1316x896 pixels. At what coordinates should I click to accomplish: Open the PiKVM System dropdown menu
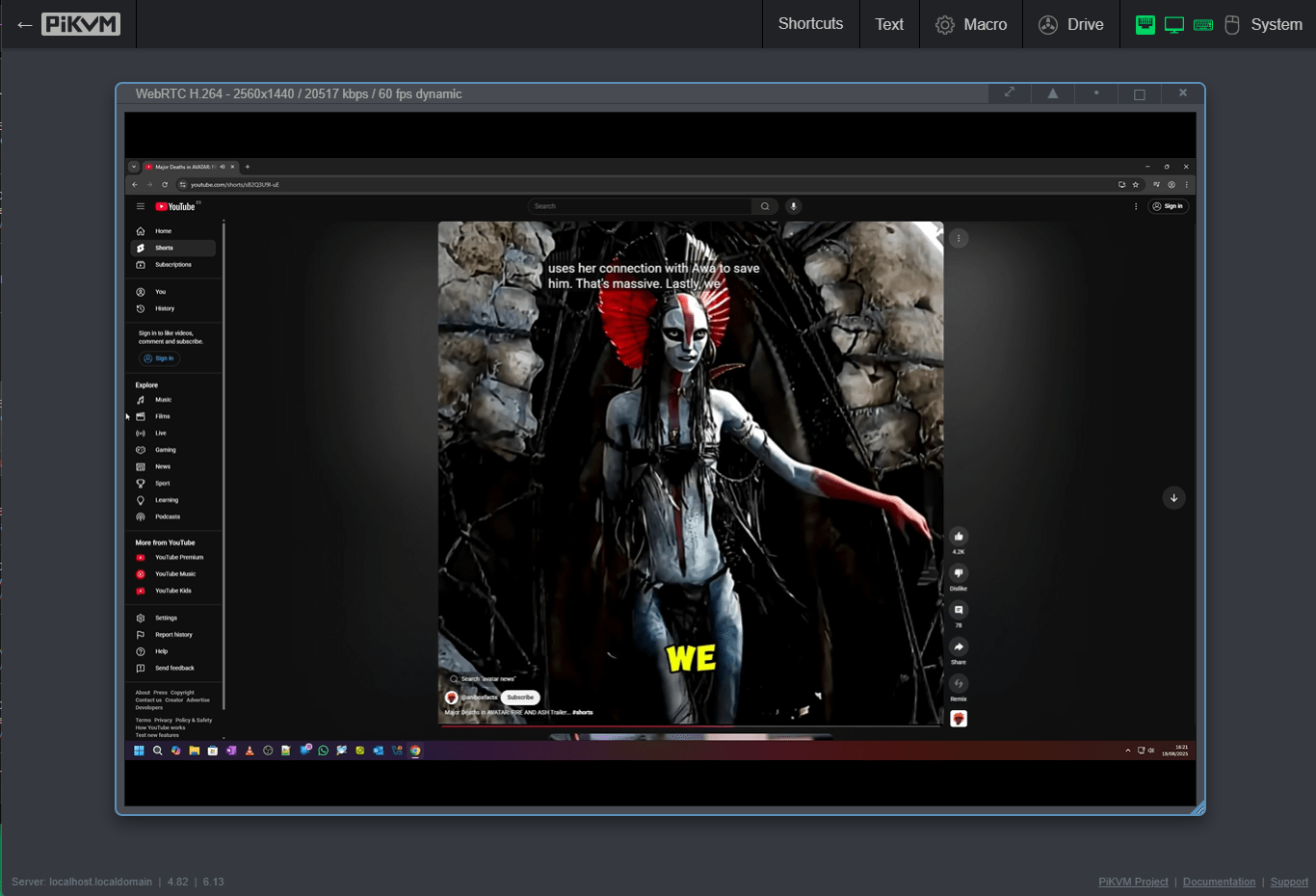point(1276,24)
